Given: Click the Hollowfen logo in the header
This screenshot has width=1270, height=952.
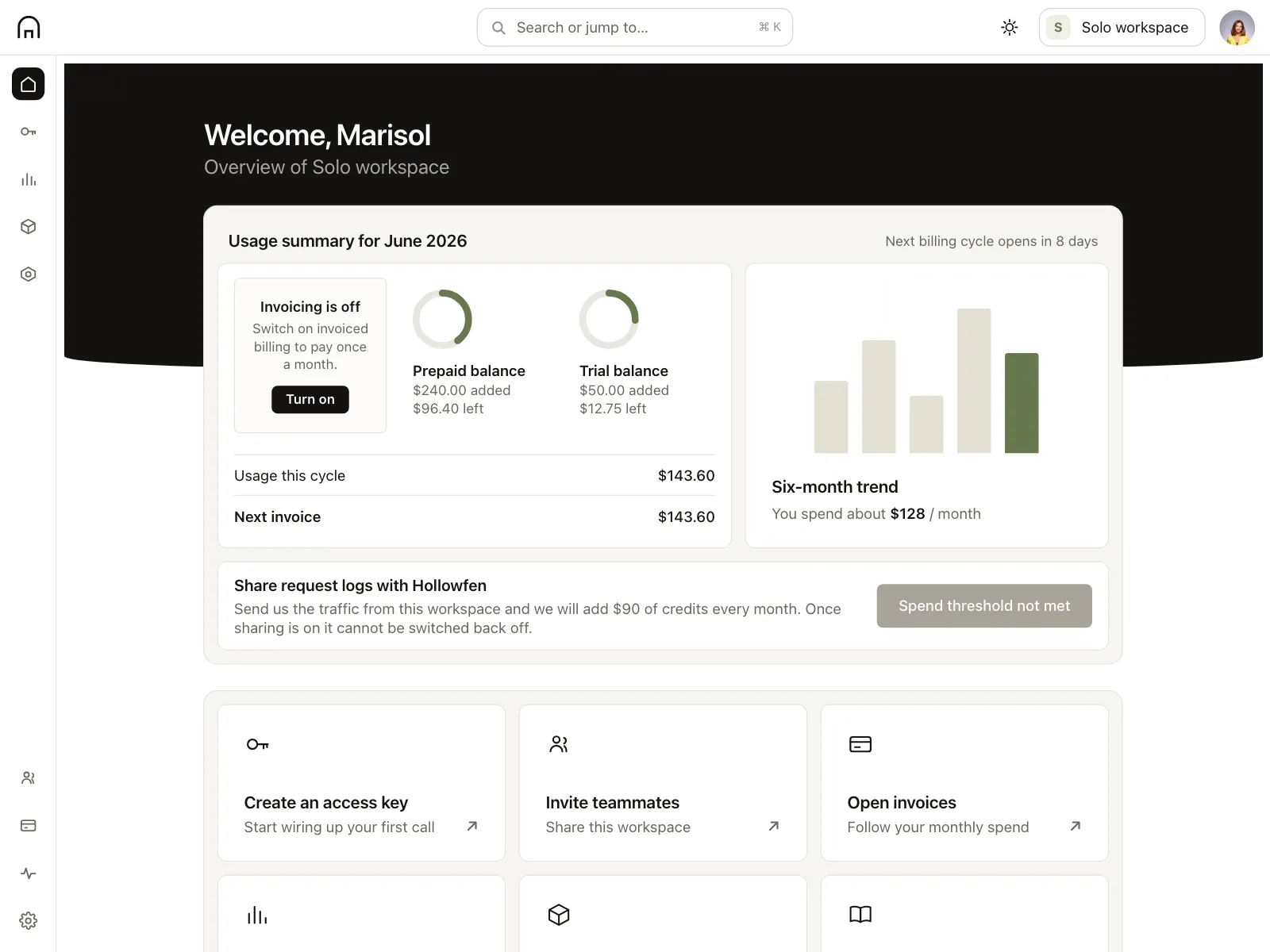Looking at the screenshot, I should point(29,27).
